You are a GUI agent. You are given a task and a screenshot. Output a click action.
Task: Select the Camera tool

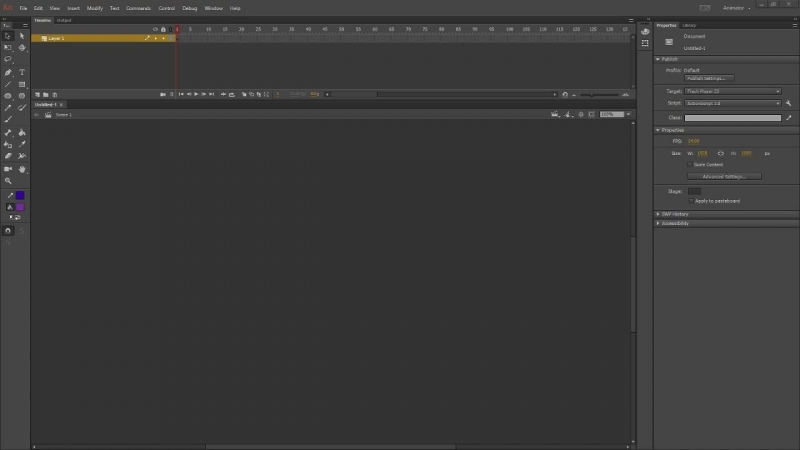tap(8, 169)
